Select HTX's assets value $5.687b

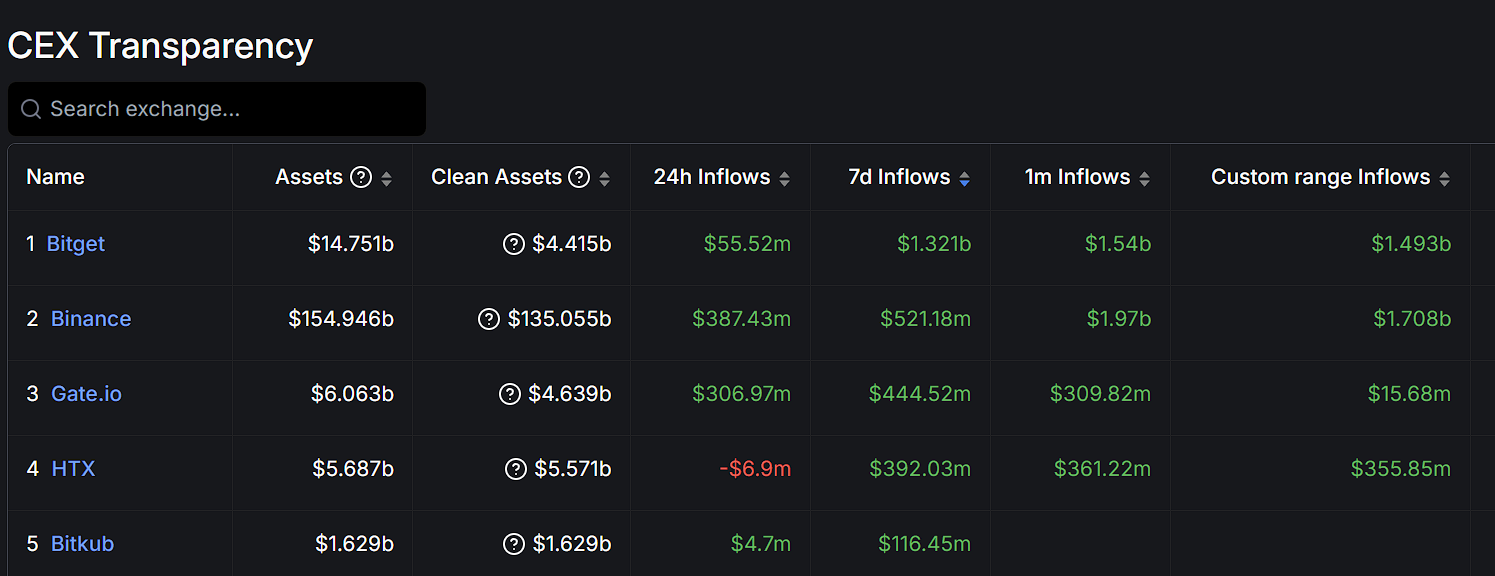pyautogui.click(x=353, y=469)
